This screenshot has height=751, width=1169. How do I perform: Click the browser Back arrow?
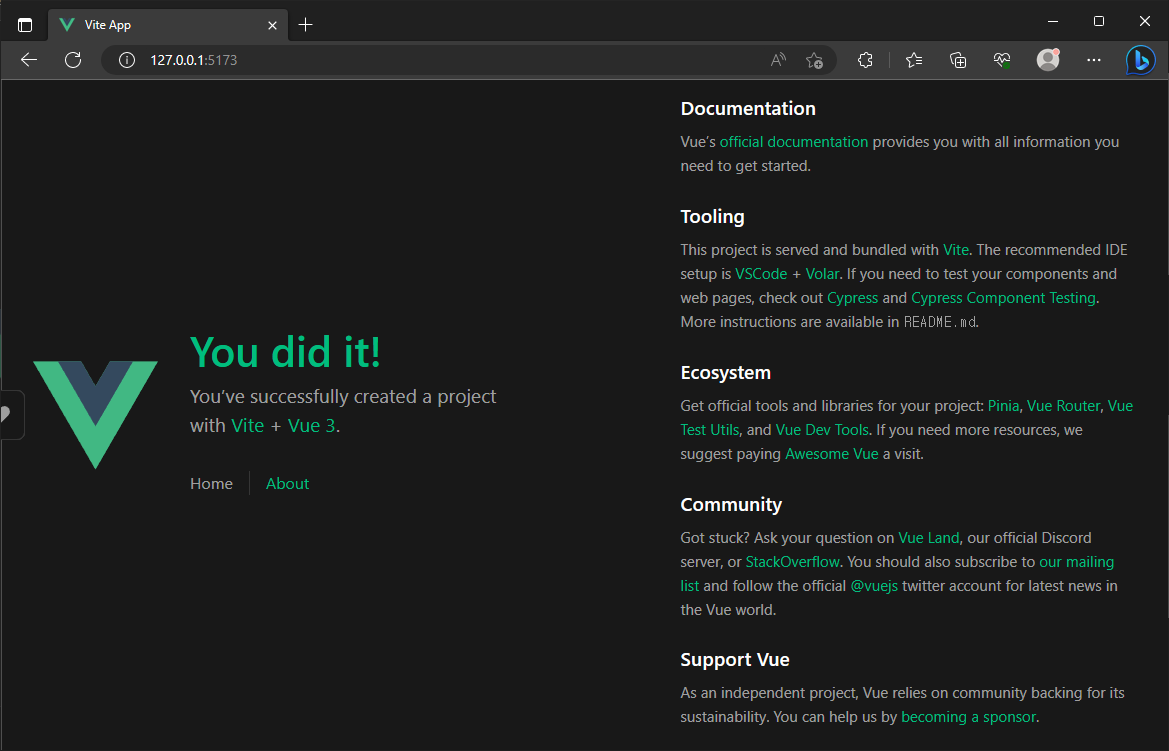coord(29,60)
